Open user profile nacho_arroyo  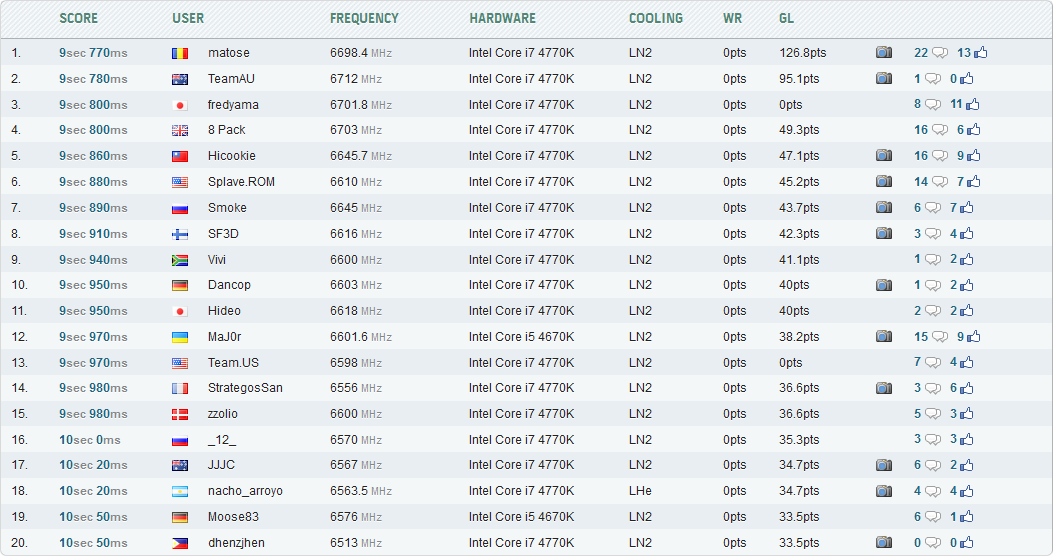[245, 491]
